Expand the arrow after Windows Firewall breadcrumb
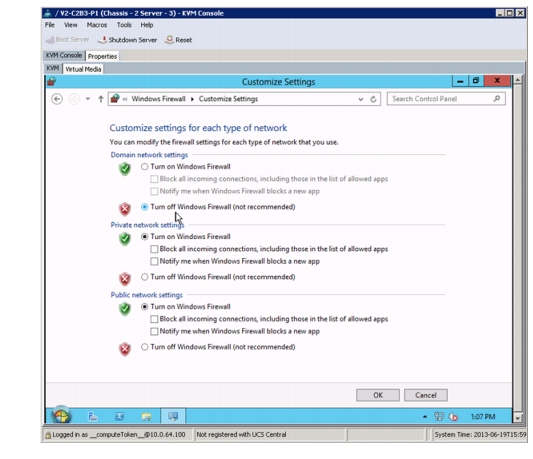This screenshot has height=459, width=533. pyautogui.click(x=192, y=99)
